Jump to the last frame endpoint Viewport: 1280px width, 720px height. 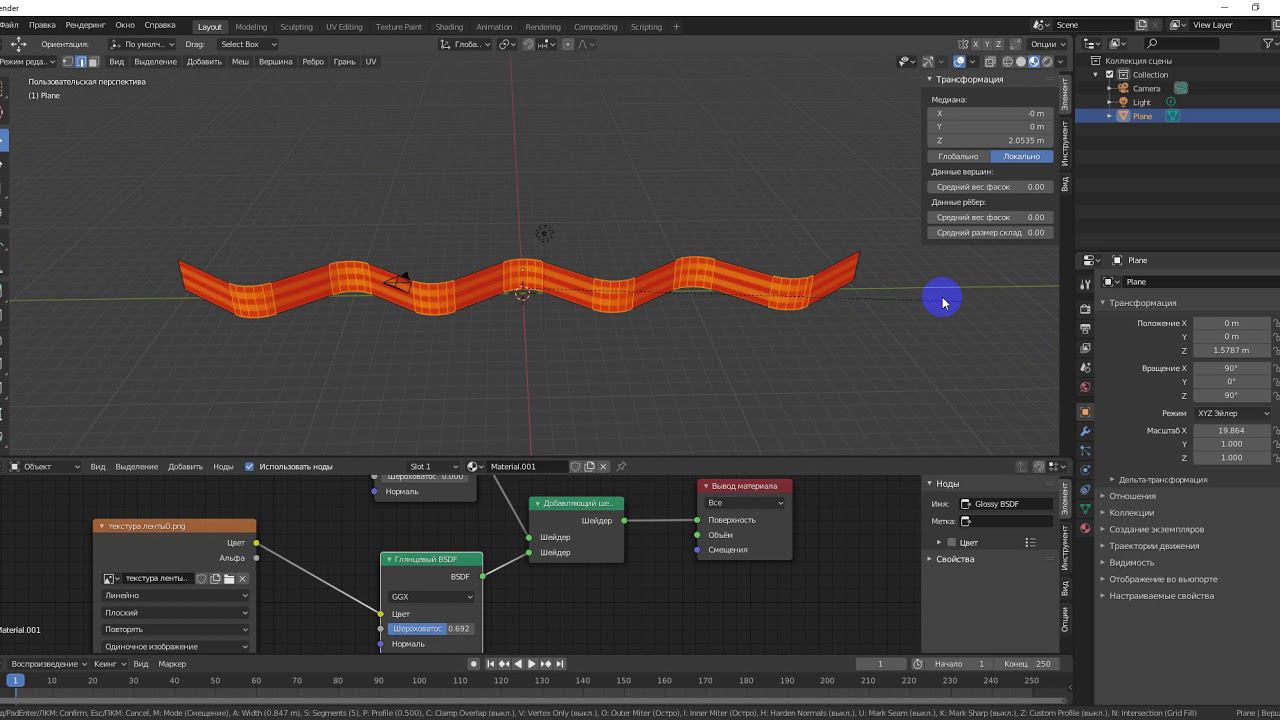click(560, 664)
